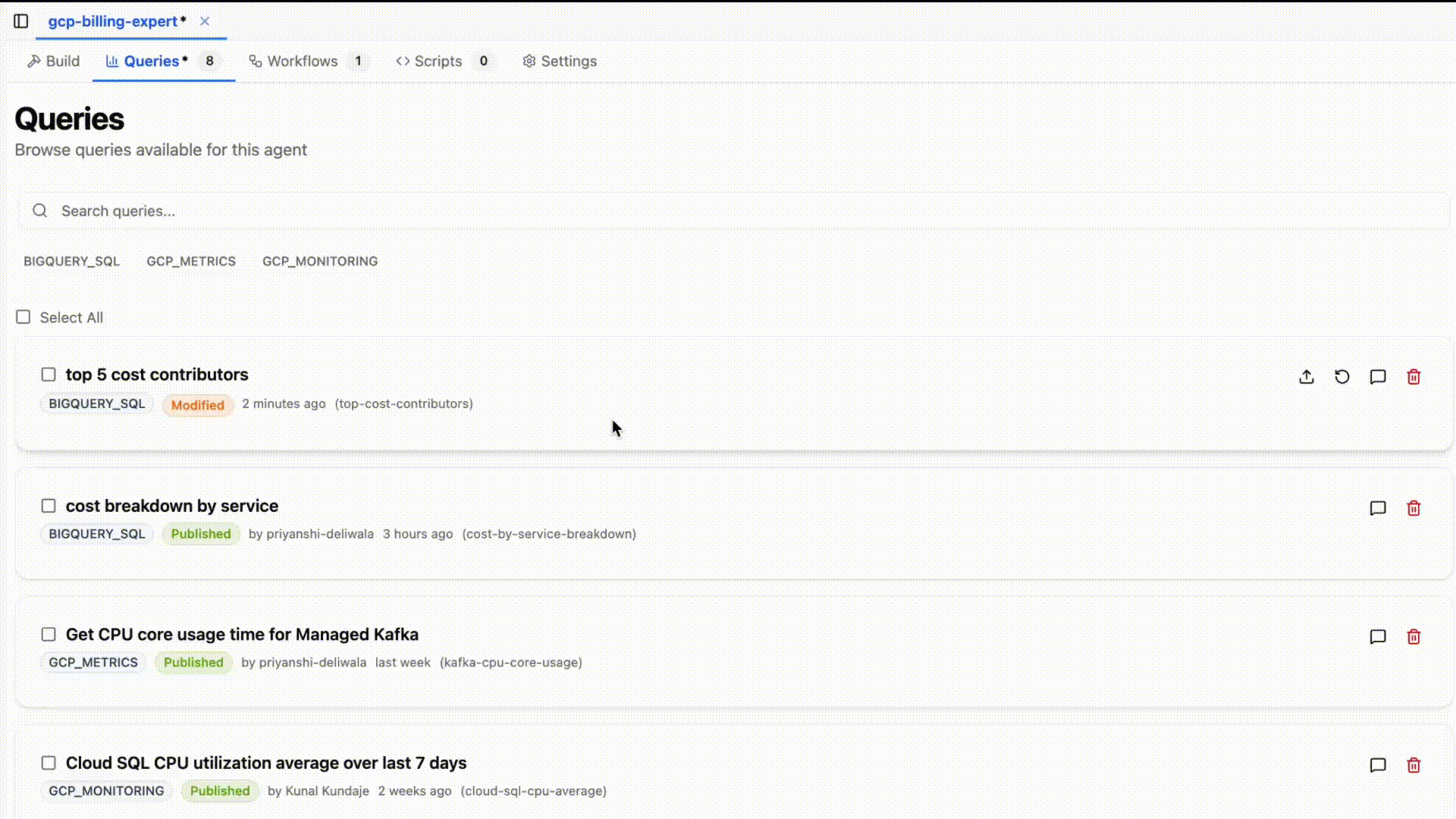Filter queries by BIGQUERY_SQL
The width and height of the screenshot is (1456, 819).
pos(71,261)
